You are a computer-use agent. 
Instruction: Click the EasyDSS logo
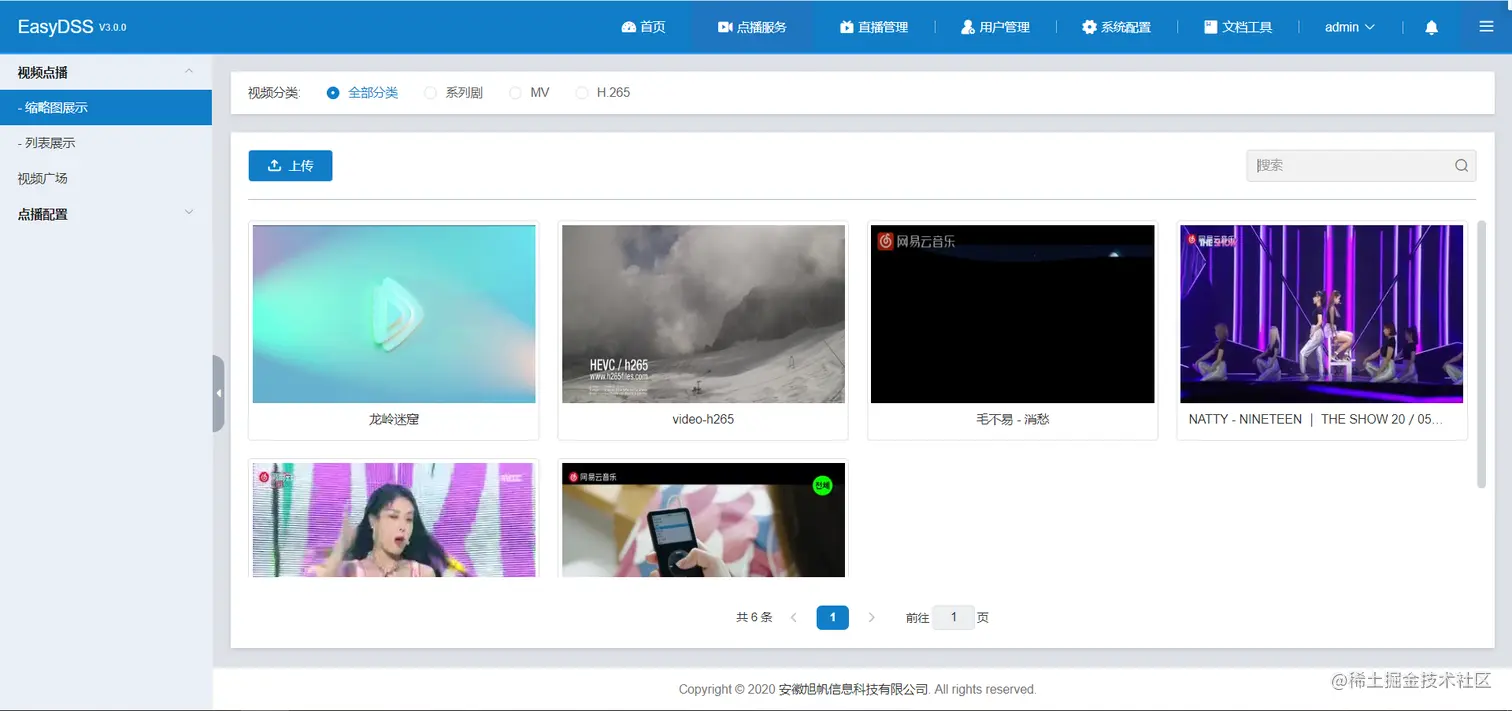click(x=72, y=27)
